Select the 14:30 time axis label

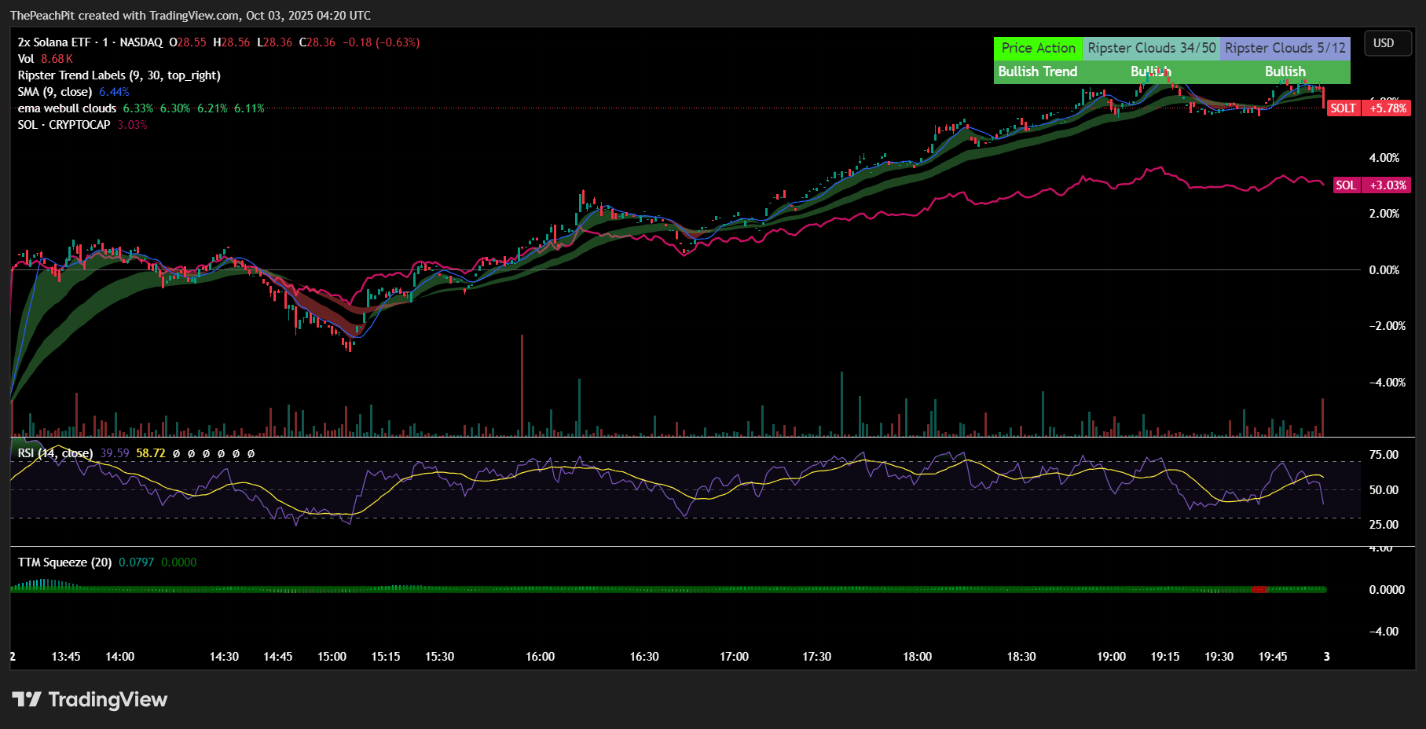click(224, 657)
